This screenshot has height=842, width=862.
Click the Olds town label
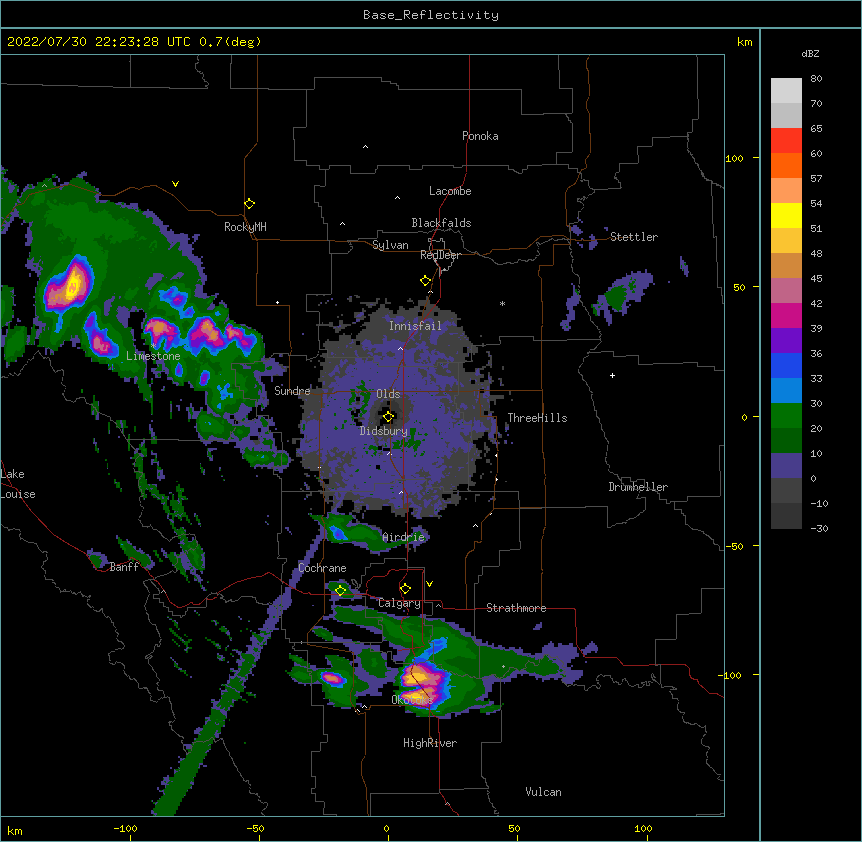[388, 394]
